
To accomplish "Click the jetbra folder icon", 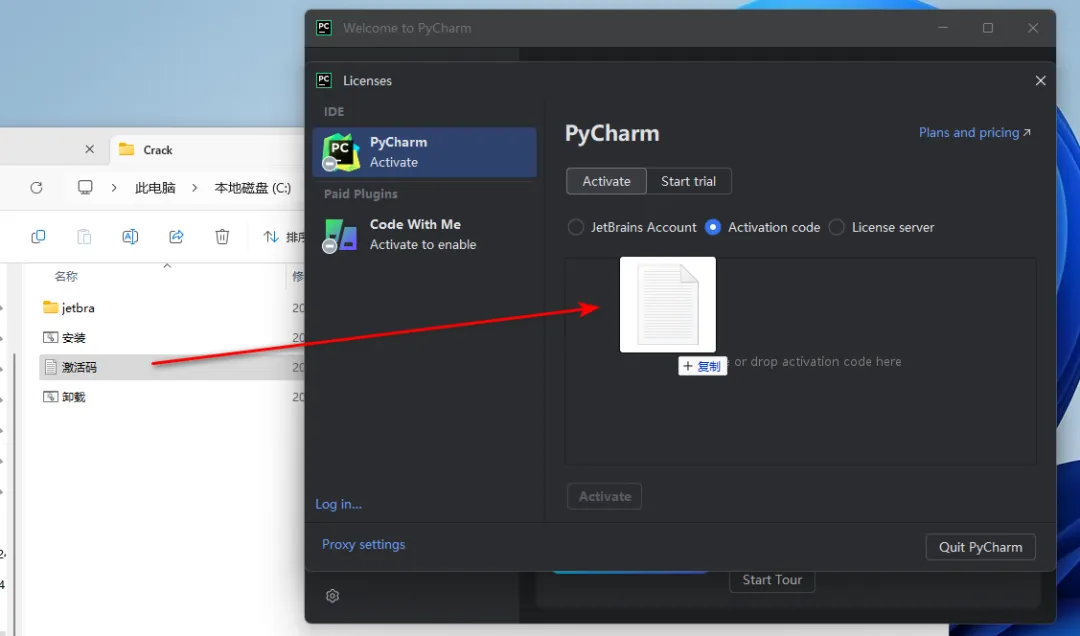I will click(x=50, y=307).
